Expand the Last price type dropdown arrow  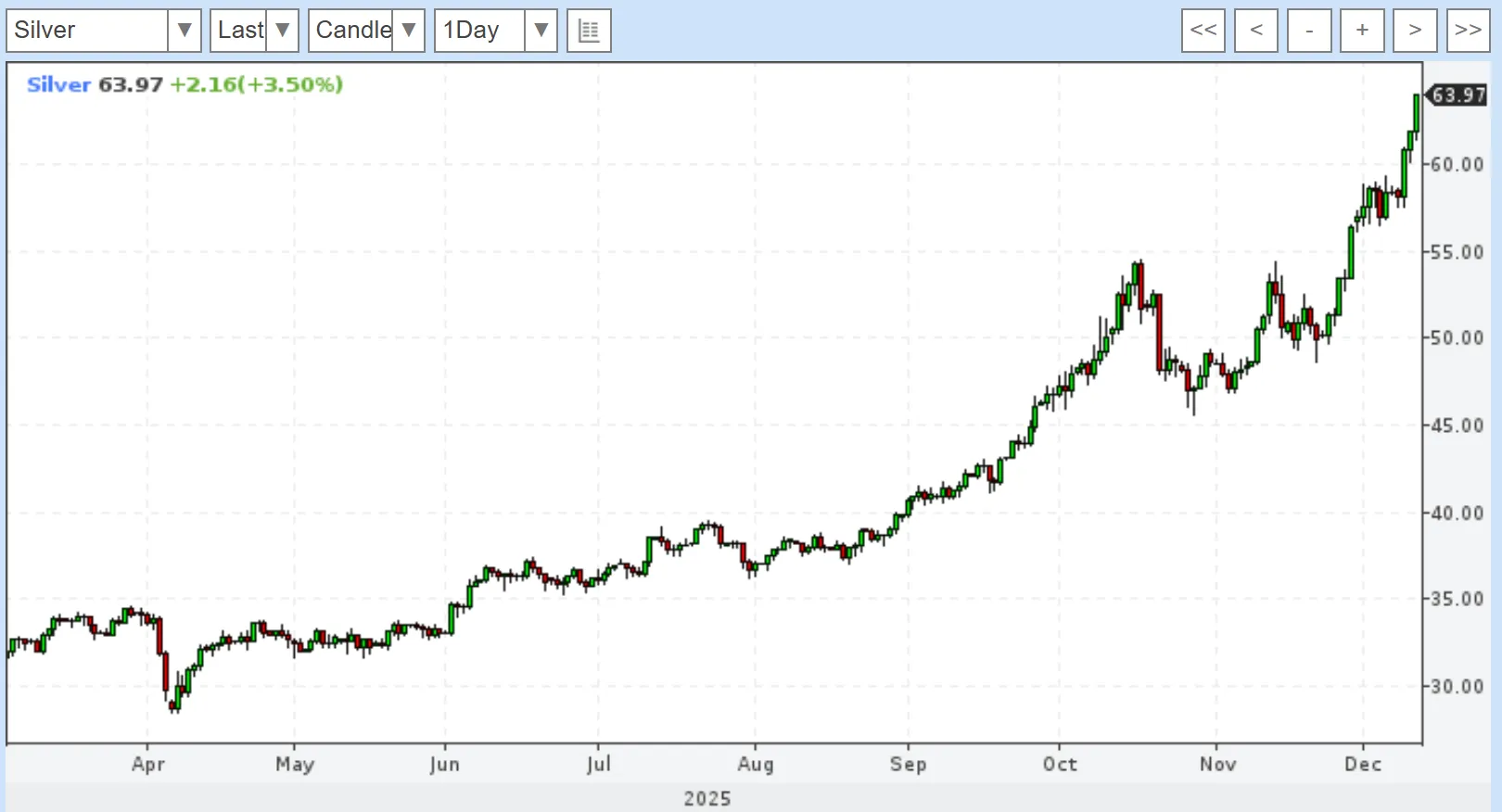point(283,31)
